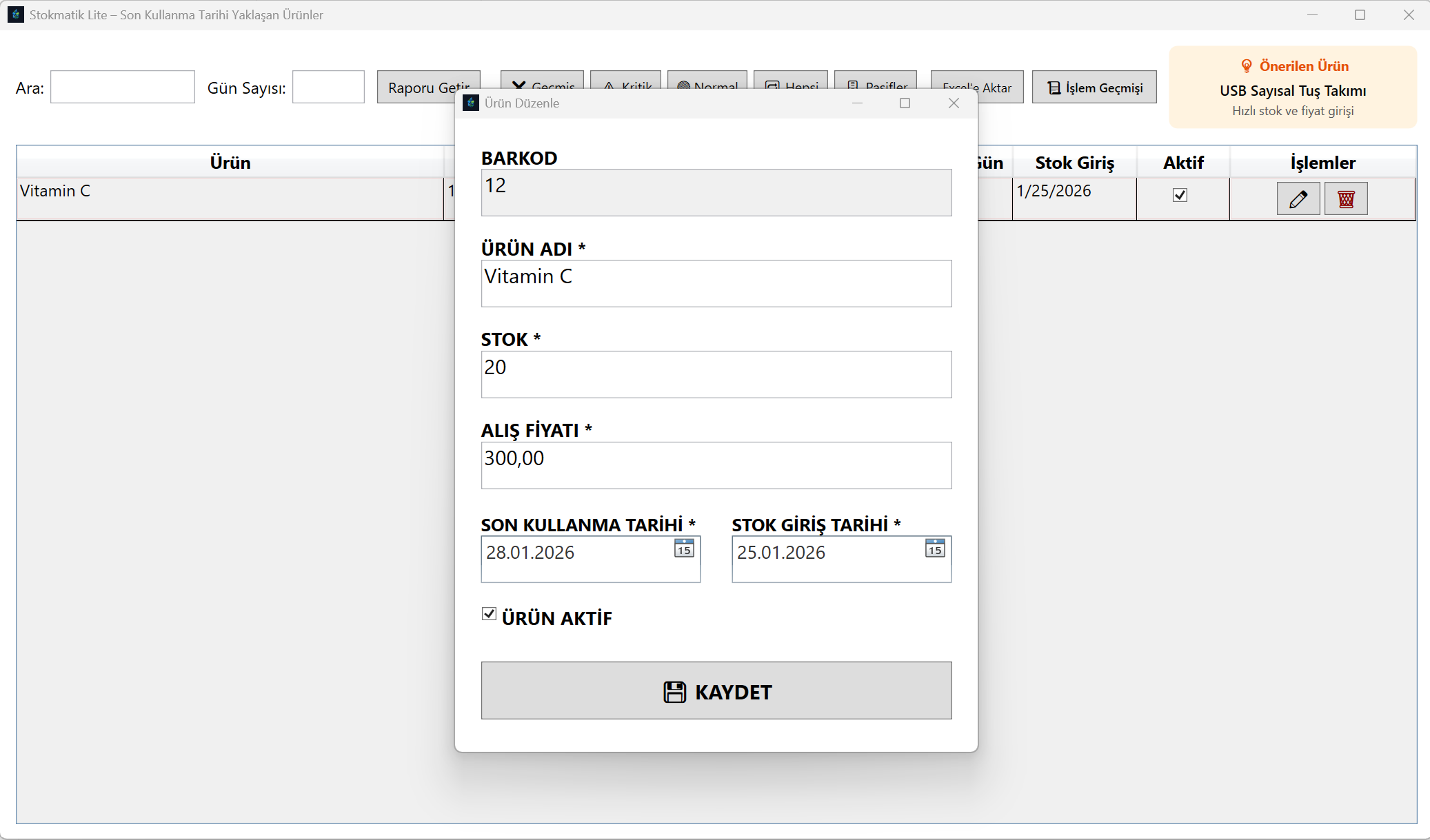Screen dimensions: 1430x840
Task: Click the Ürün Düzenle dialog app icon
Action: 471,103
